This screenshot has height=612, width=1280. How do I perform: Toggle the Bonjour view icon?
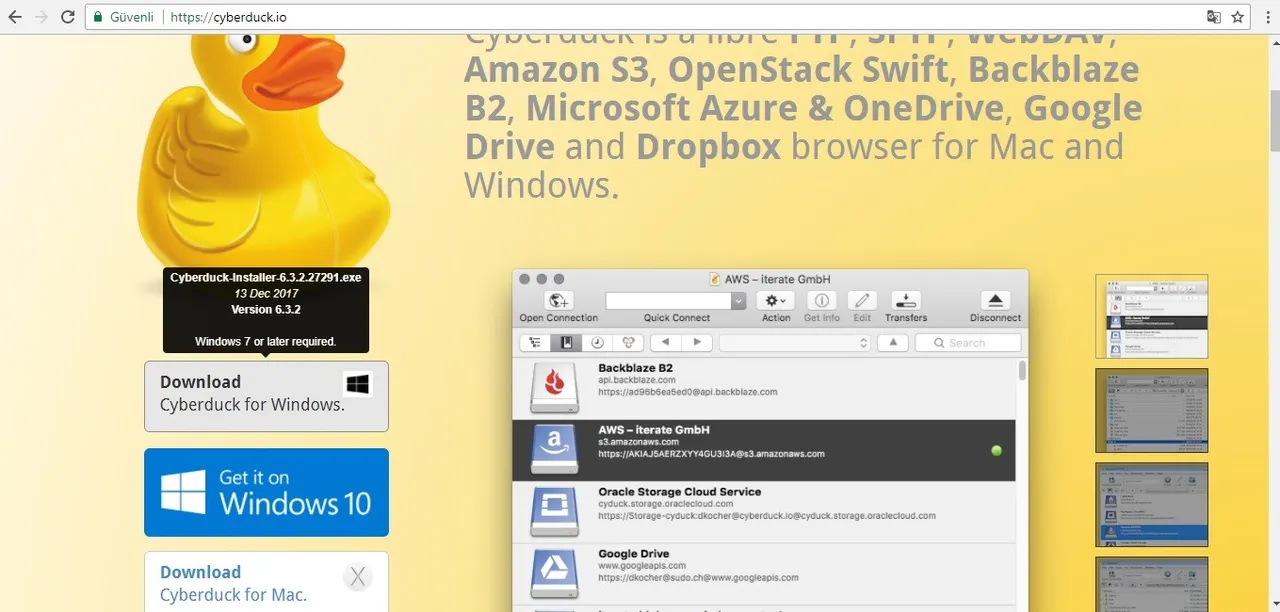click(627, 342)
